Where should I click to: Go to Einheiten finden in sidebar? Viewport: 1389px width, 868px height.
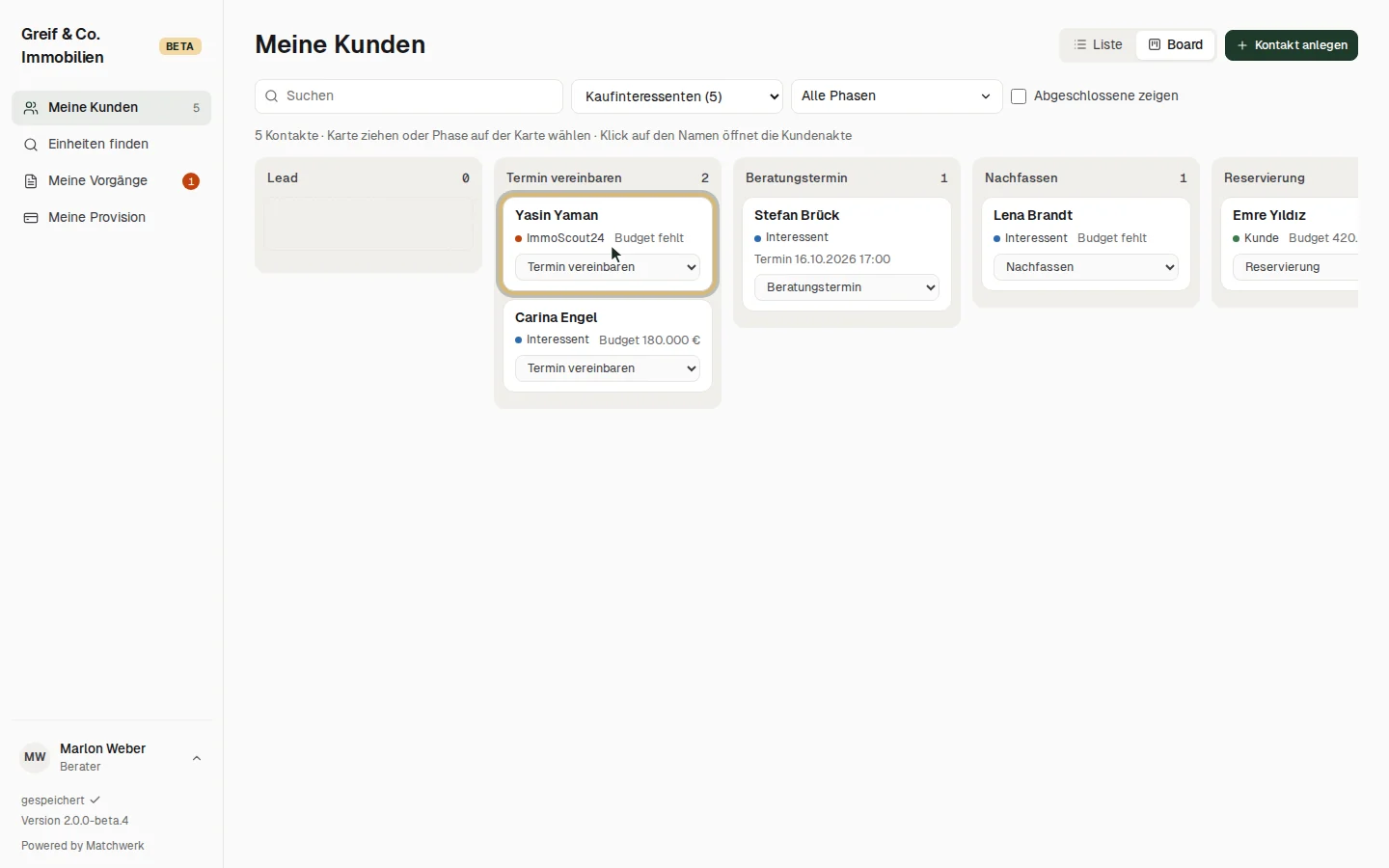(111, 145)
